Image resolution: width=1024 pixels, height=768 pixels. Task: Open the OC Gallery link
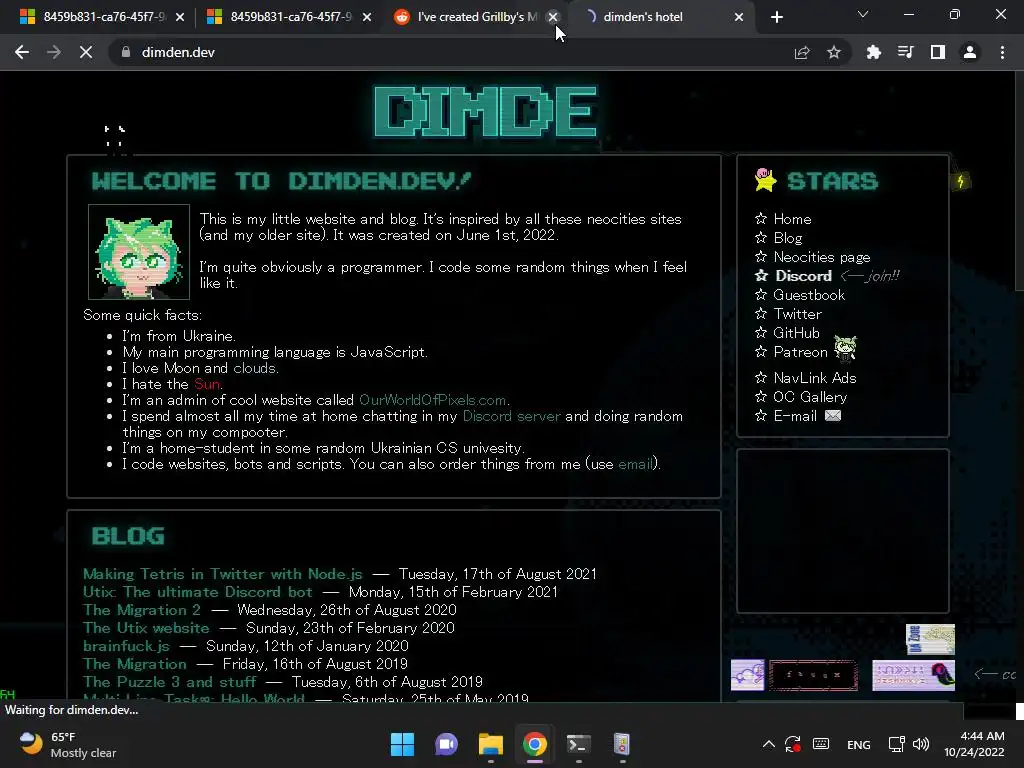[x=810, y=396]
